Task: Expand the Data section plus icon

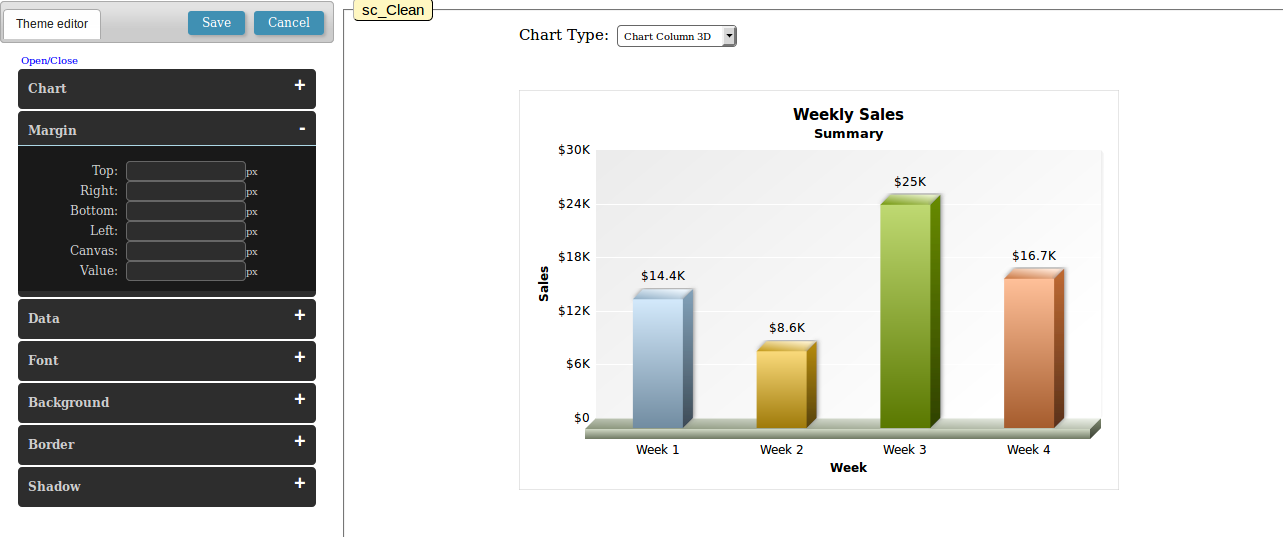Action: (x=299, y=316)
